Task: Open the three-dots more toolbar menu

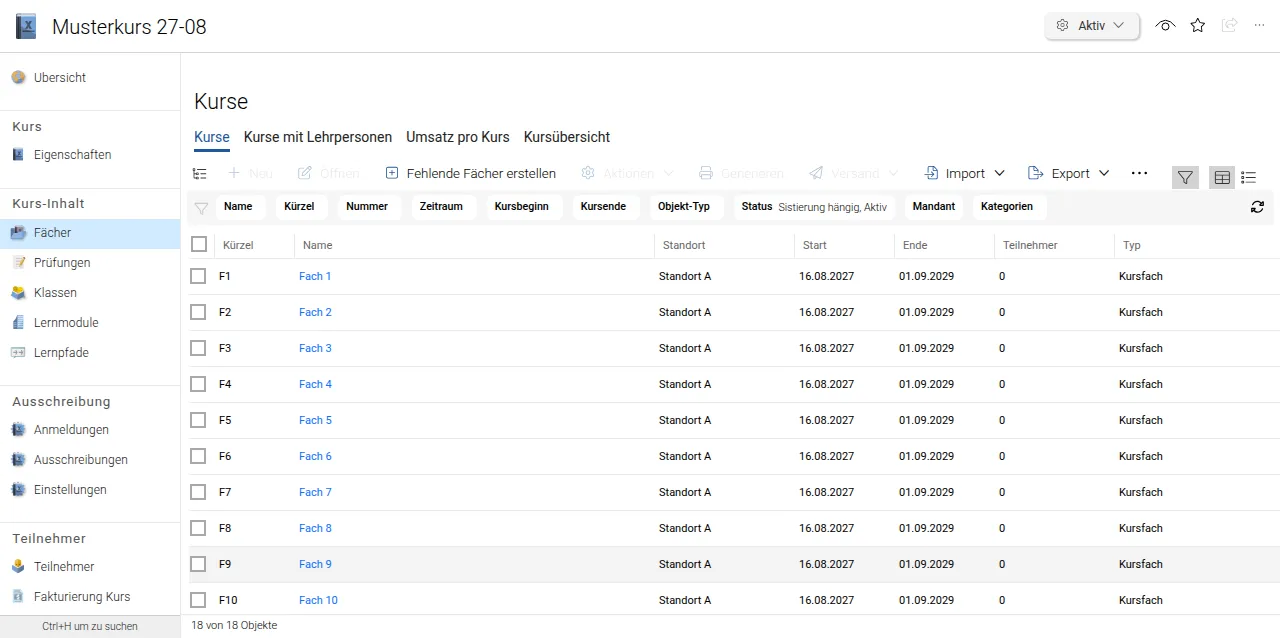Action: pyautogui.click(x=1139, y=173)
